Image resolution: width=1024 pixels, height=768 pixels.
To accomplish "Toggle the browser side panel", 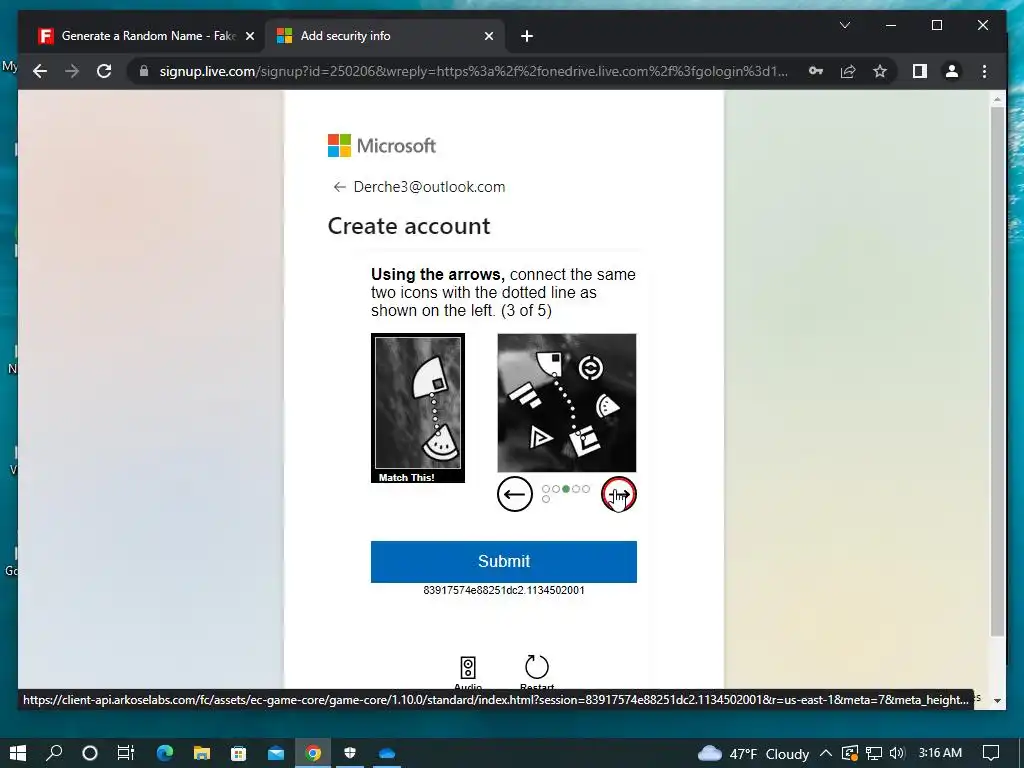I will tap(920, 71).
